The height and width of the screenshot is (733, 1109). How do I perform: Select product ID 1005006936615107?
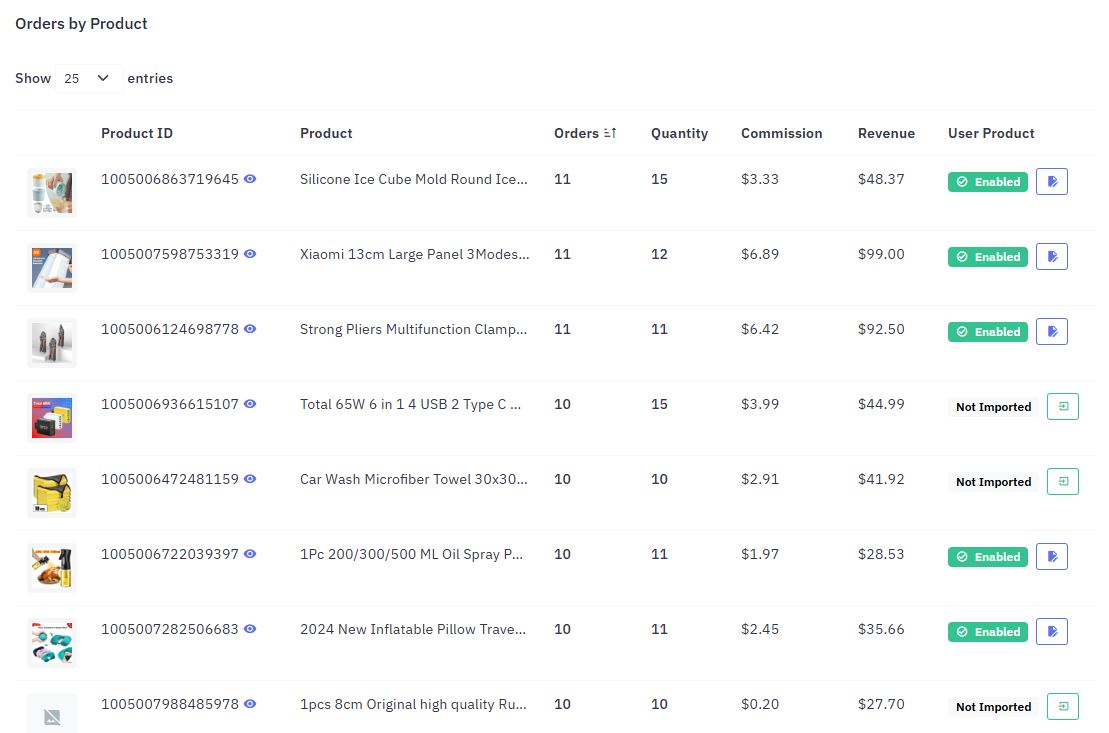pos(170,404)
